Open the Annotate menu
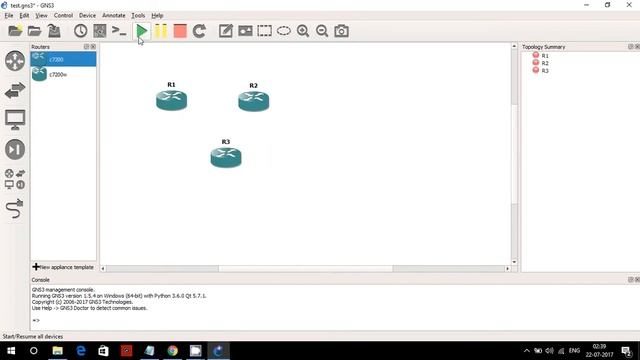This screenshot has height=360, width=640. pyautogui.click(x=113, y=16)
